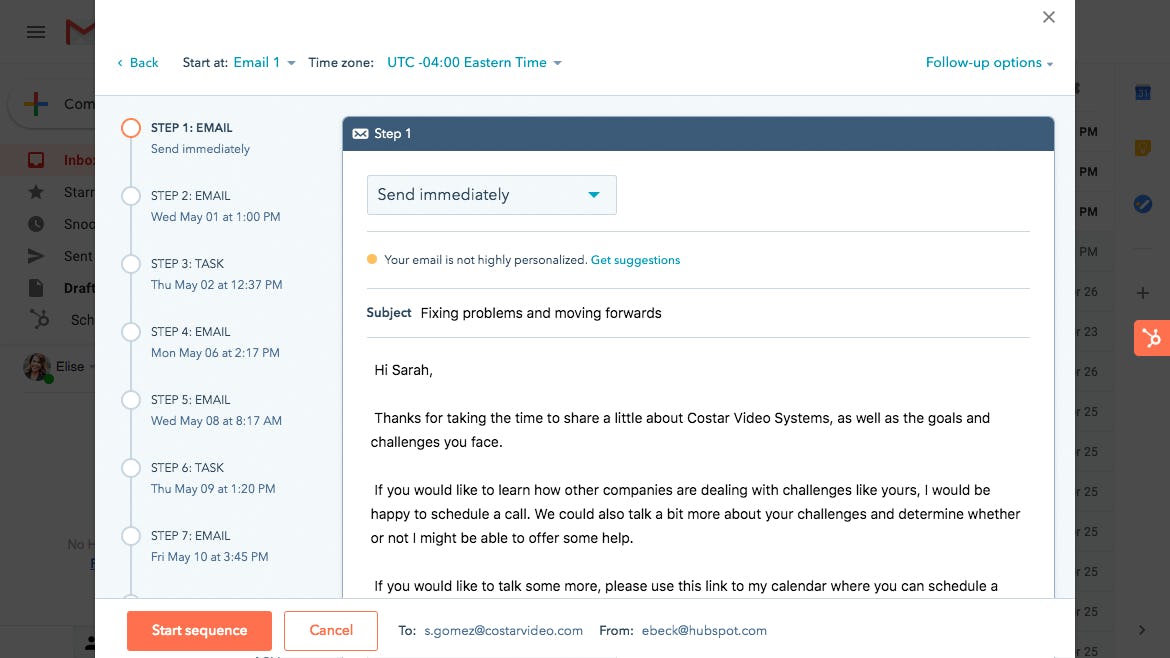The image size is (1170, 658).
Task: Select the Step 3 Task timeline circle
Action: coord(131,264)
